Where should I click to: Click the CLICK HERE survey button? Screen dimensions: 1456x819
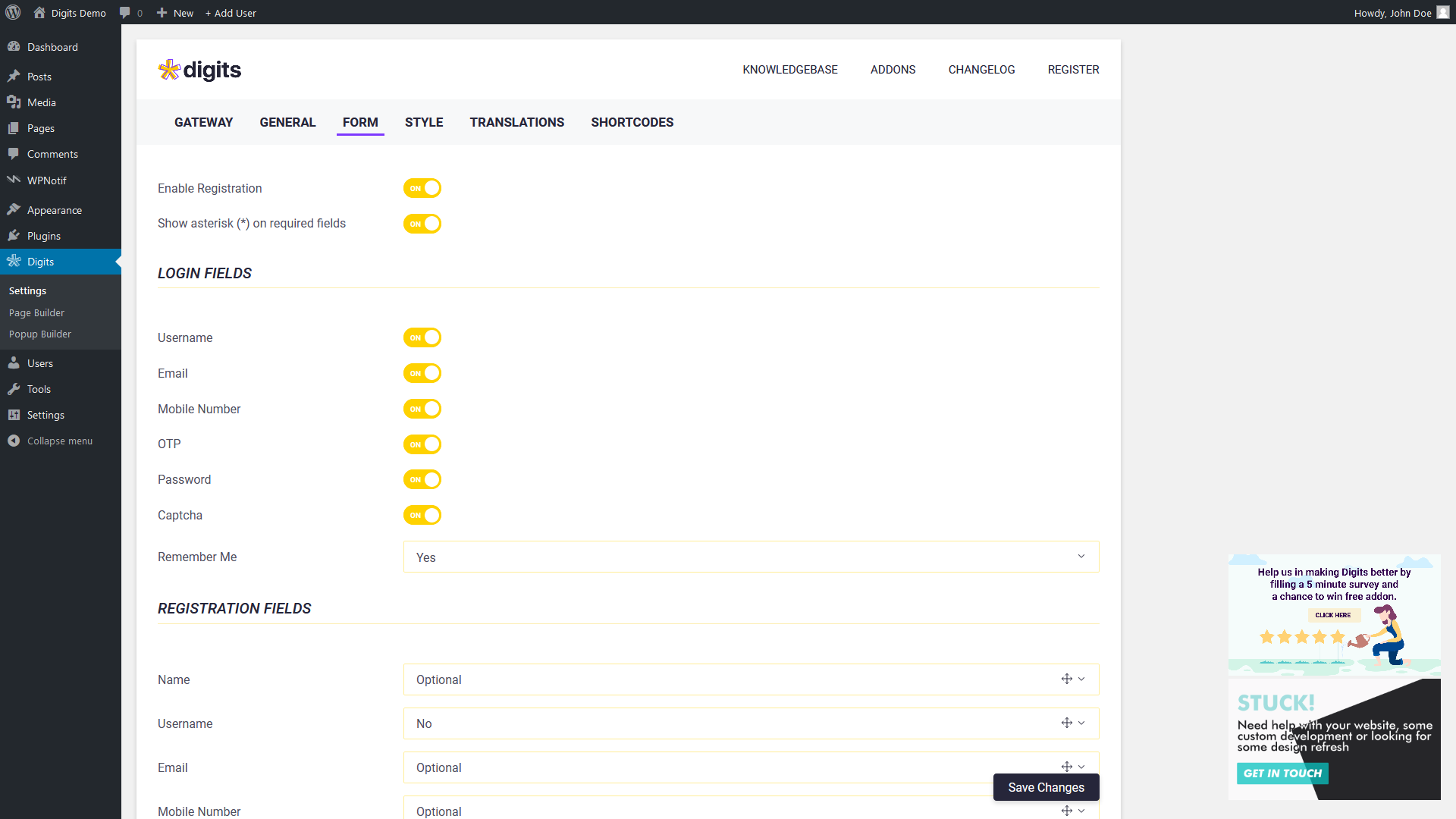[1333, 615]
